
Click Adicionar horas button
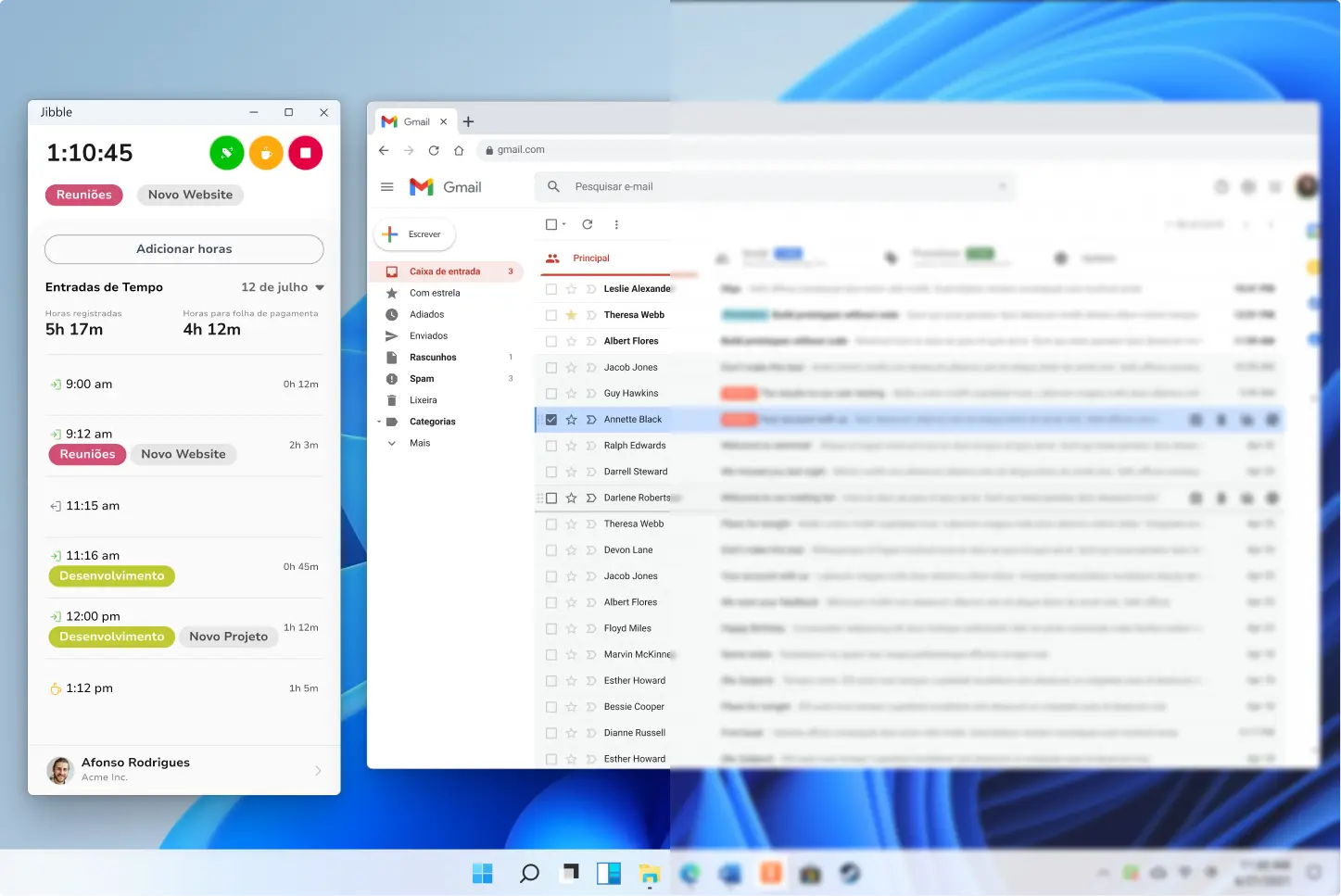pyautogui.click(x=184, y=249)
